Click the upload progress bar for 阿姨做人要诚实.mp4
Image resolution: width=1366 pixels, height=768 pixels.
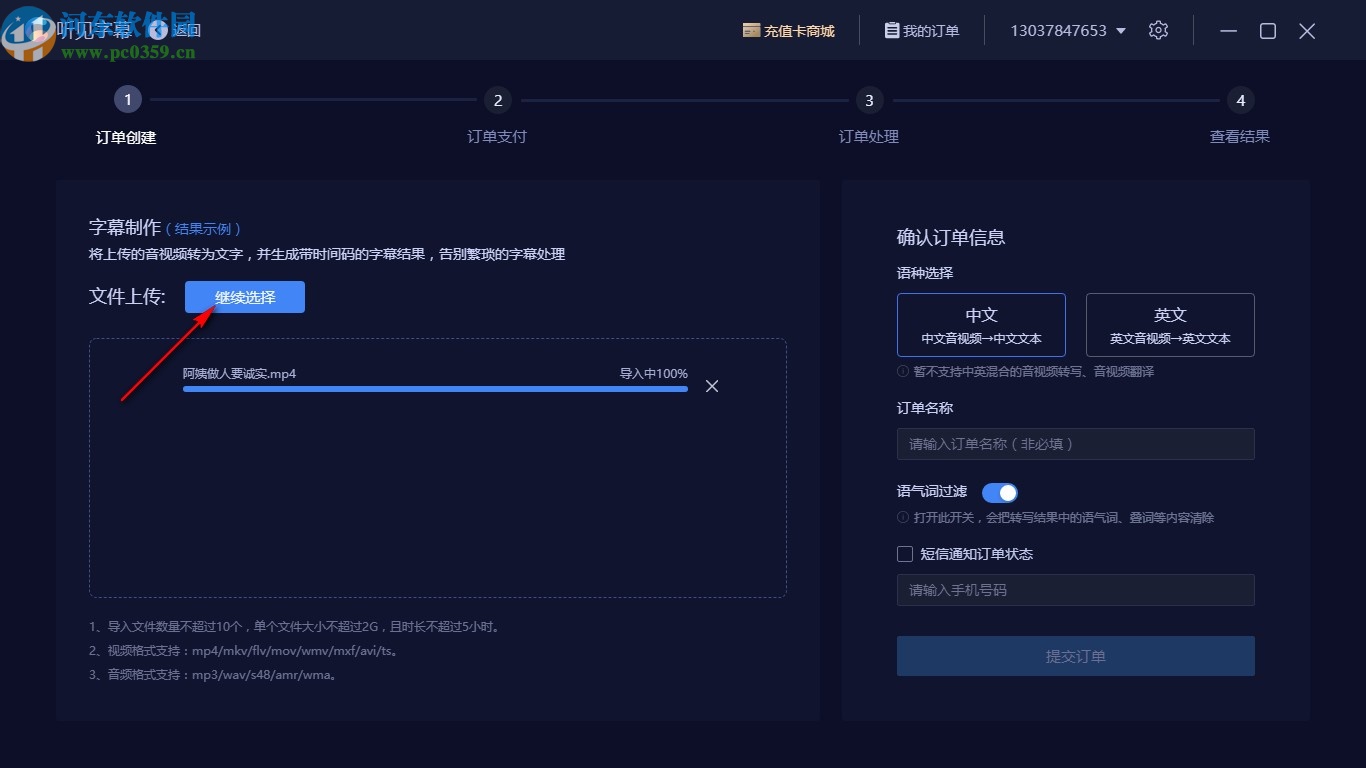pyautogui.click(x=435, y=388)
